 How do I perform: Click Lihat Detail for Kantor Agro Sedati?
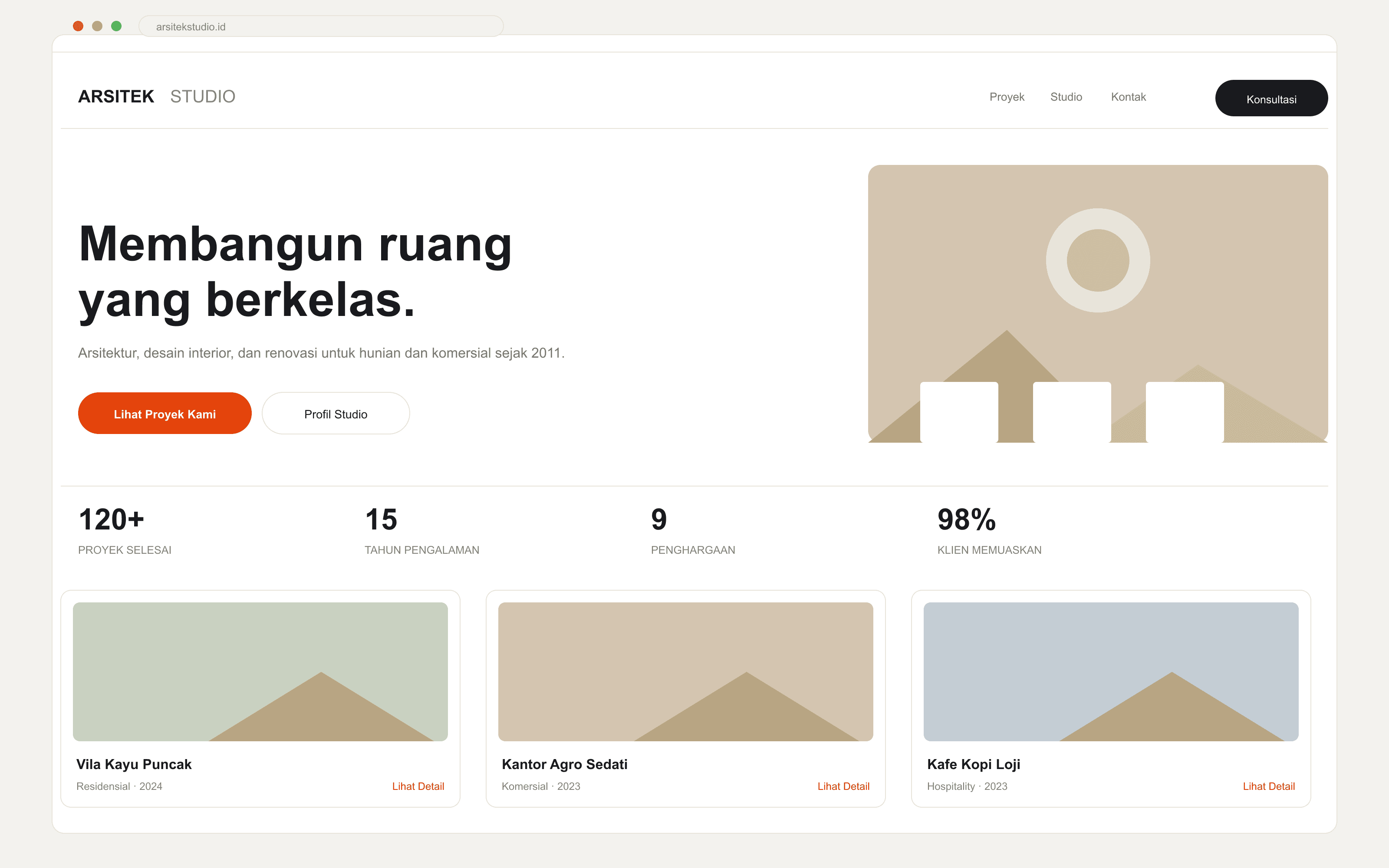point(843,786)
